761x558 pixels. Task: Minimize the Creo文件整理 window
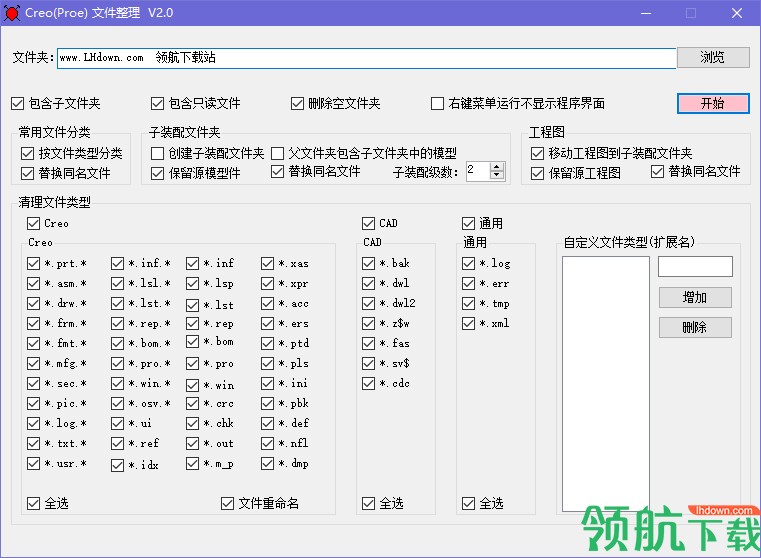[x=645, y=13]
